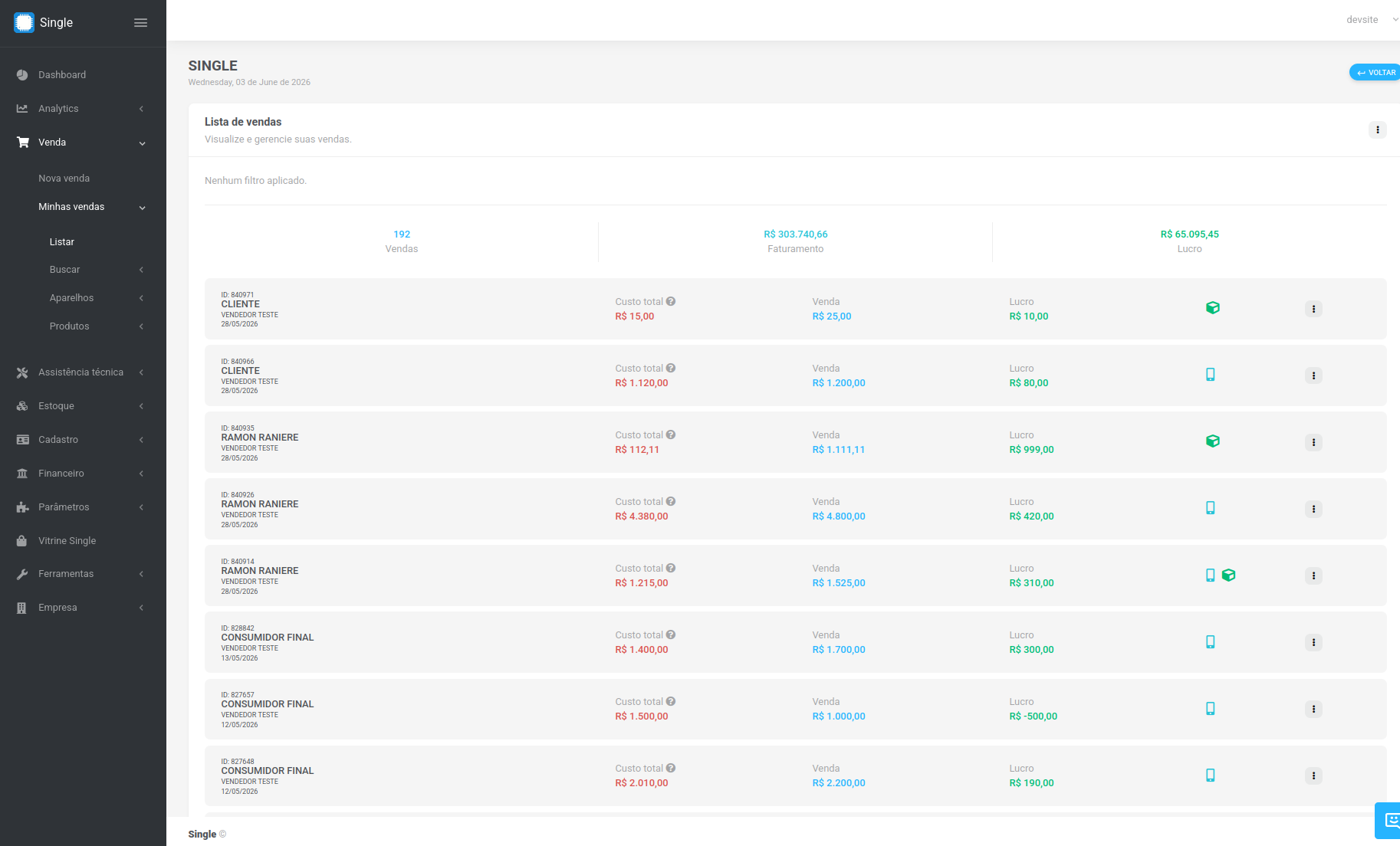Open options menu for sale 840971

pos(1313,309)
